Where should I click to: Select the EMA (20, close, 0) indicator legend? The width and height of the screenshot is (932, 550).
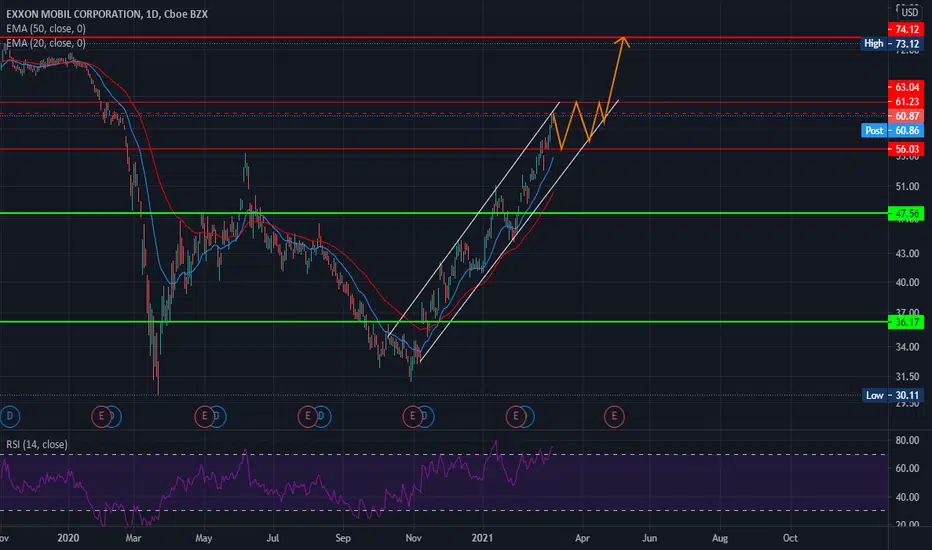[x=46, y=43]
